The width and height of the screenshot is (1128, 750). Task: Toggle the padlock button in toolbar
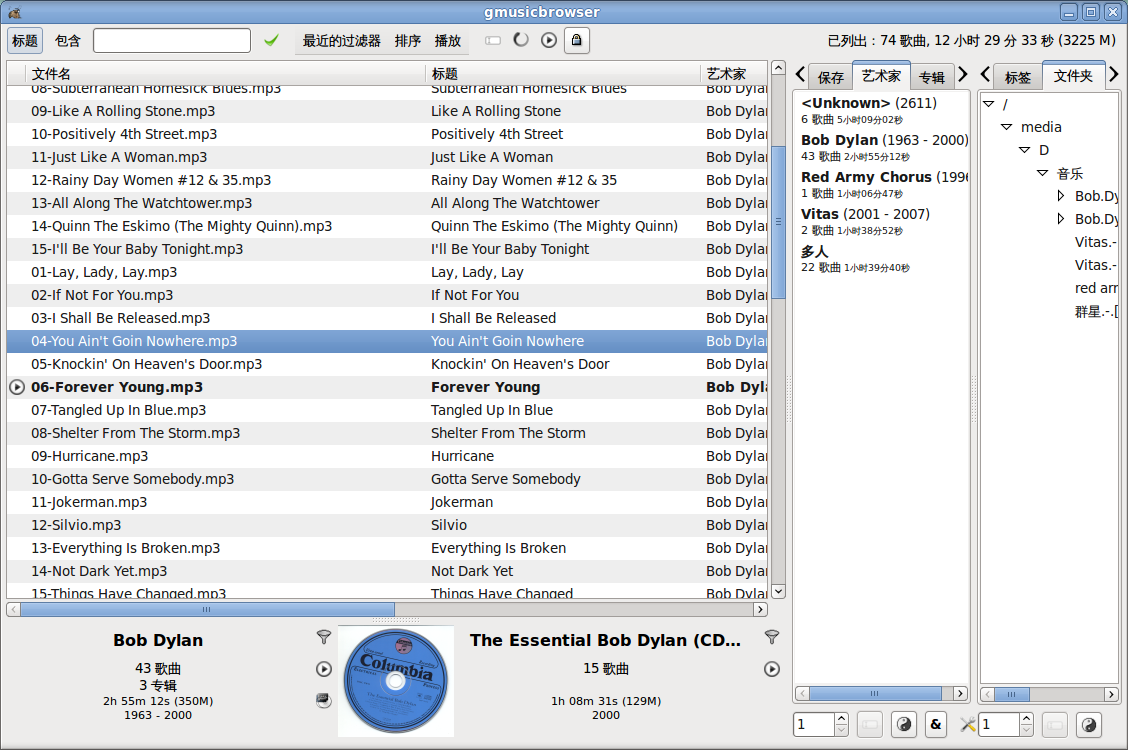point(576,40)
